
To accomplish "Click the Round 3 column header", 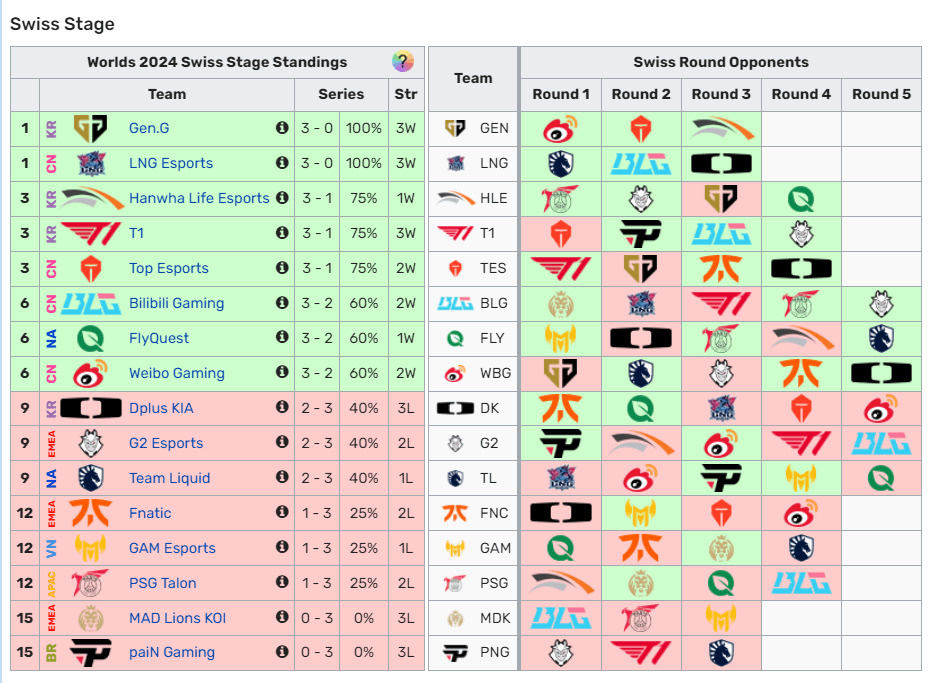I will click(721, 94).
